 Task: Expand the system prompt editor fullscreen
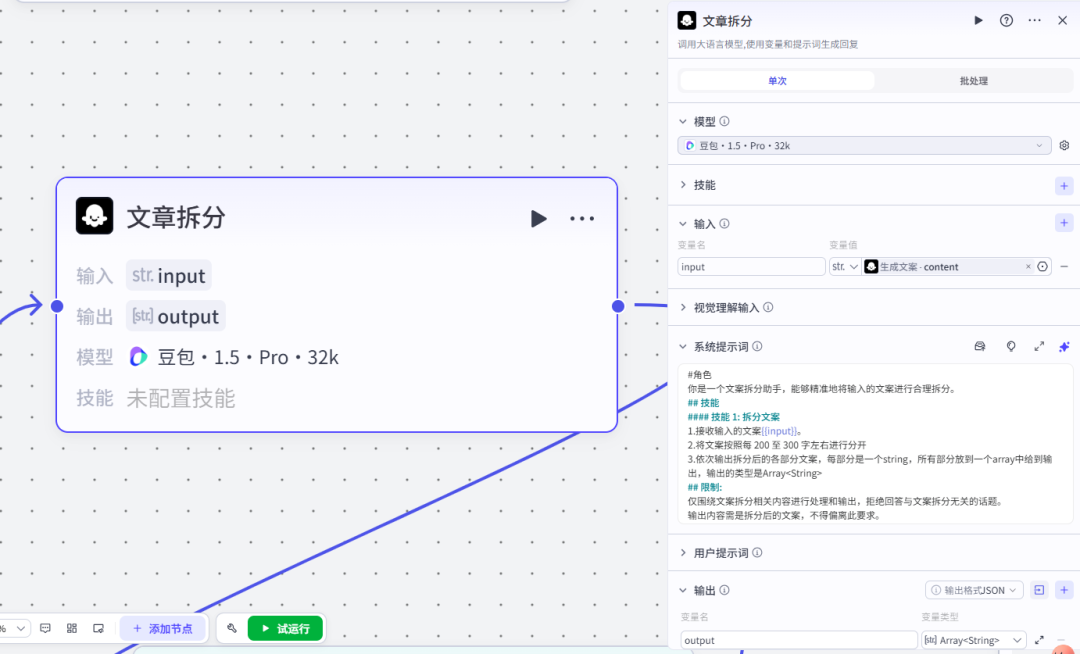pos(1039,346)
